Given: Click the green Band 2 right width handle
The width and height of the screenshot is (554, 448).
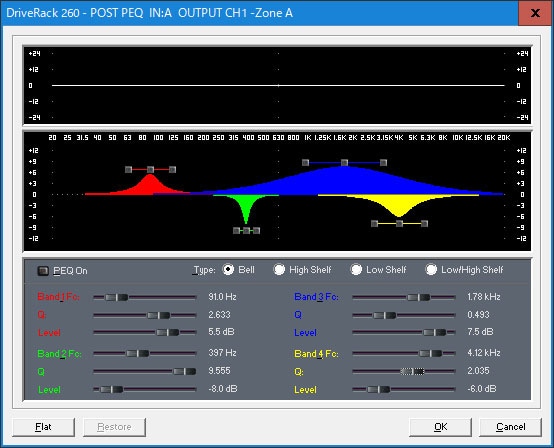Looking at the screenshot, I should click(257, 231).
